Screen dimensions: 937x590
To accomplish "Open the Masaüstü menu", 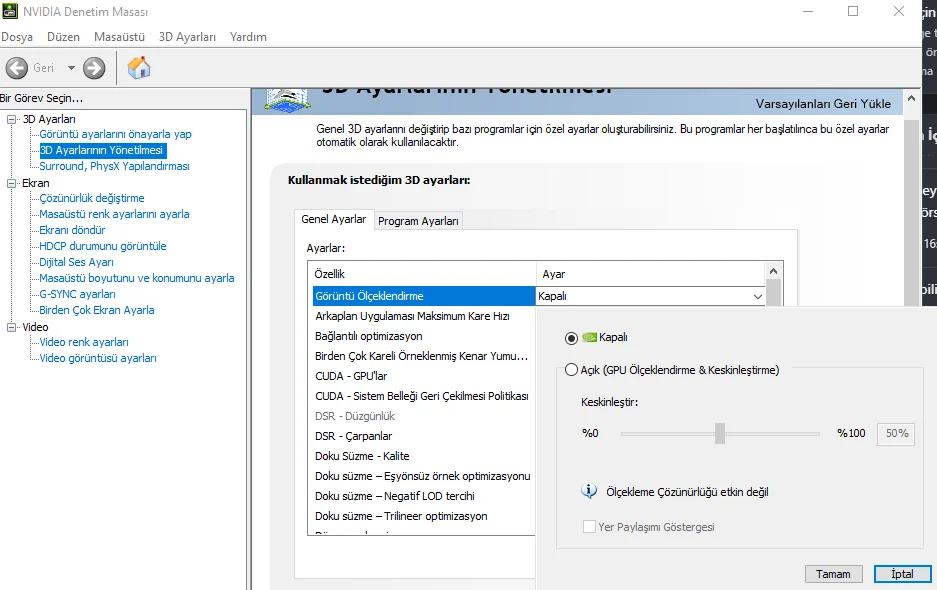I will pyautogui.click(x=120, y=37).
